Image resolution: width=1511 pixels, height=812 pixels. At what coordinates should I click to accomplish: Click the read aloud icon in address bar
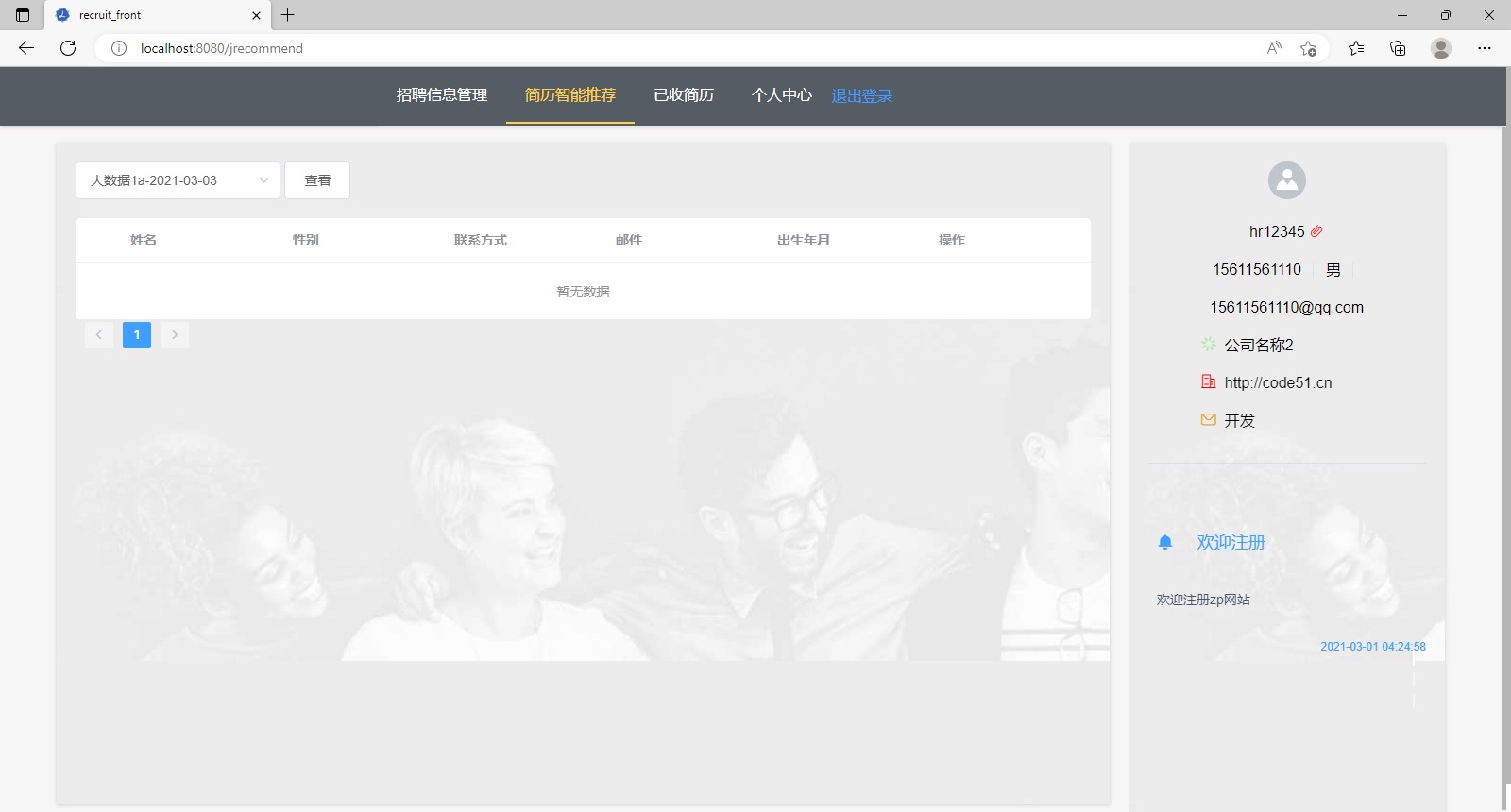pyautogui.click(x=1274, y=48)
